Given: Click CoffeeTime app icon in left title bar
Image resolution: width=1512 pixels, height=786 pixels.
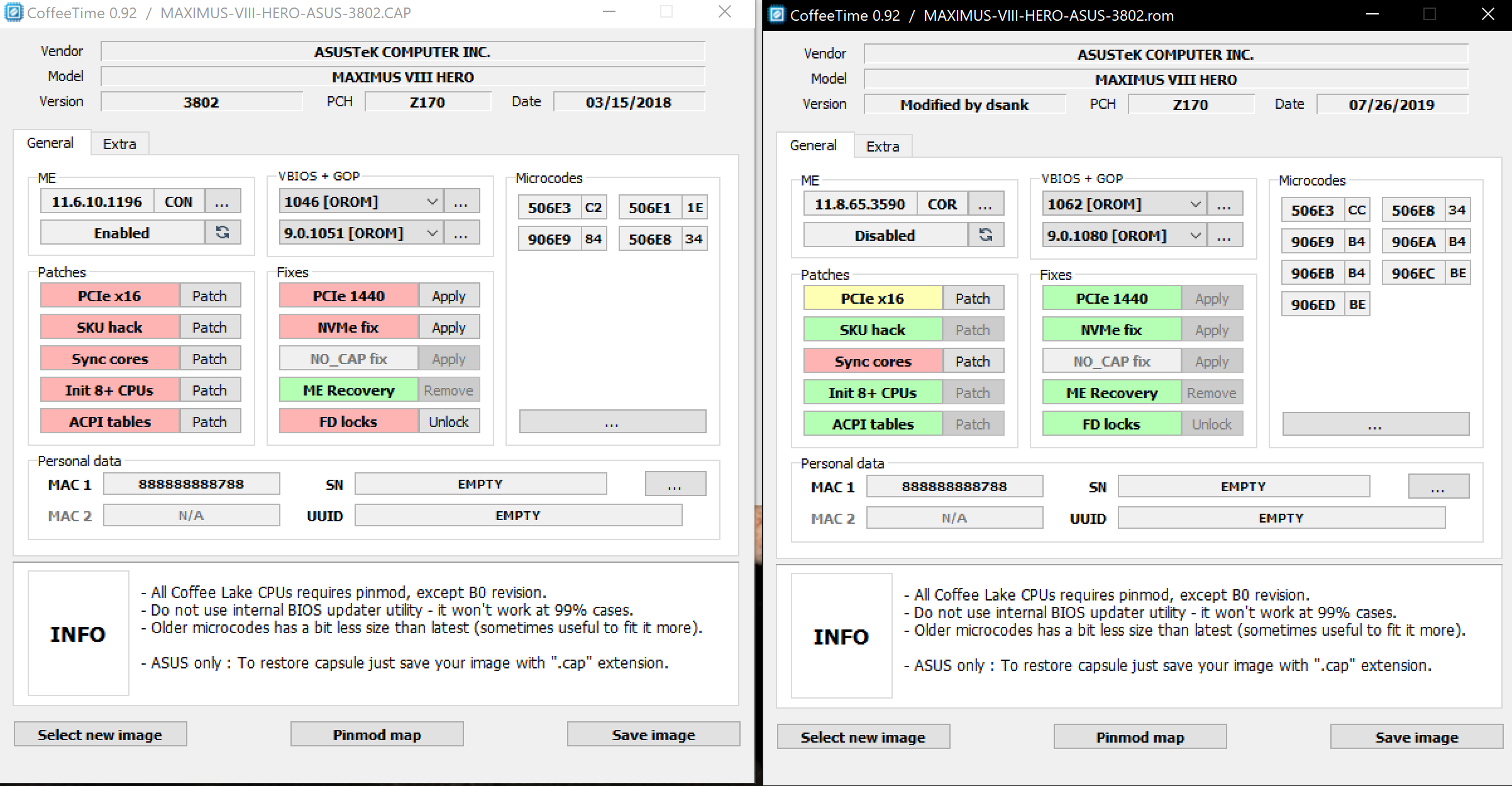Looking at the screenshot, I should tap(13, 13).
